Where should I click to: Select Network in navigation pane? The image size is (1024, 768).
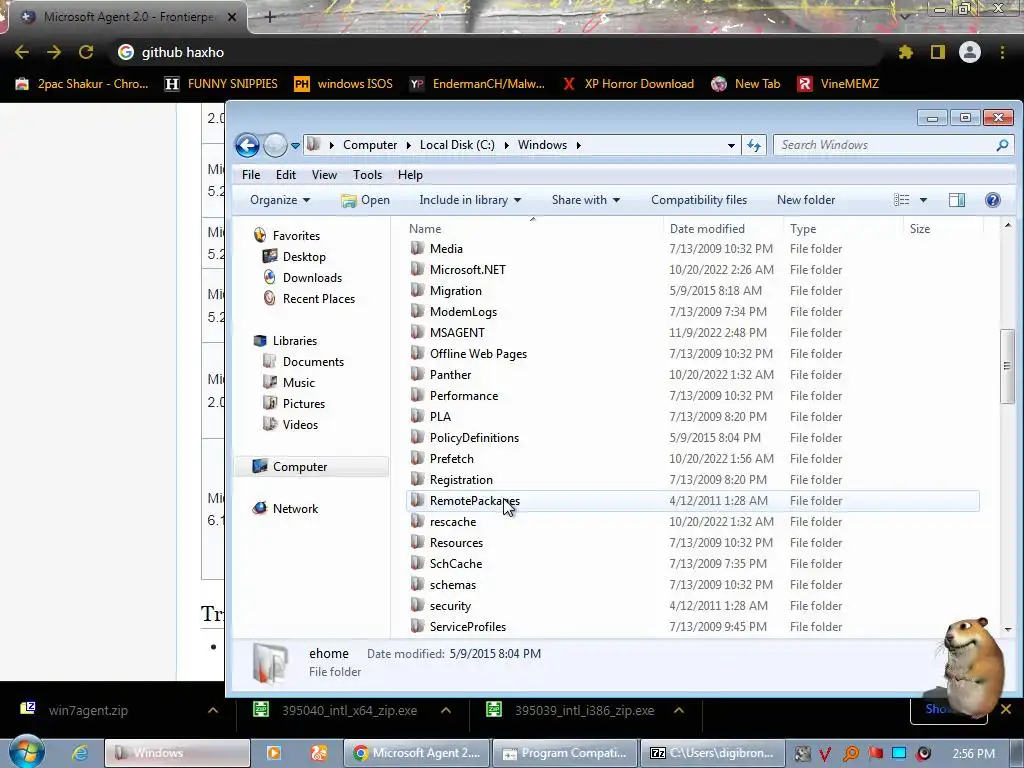coord(295,509)
